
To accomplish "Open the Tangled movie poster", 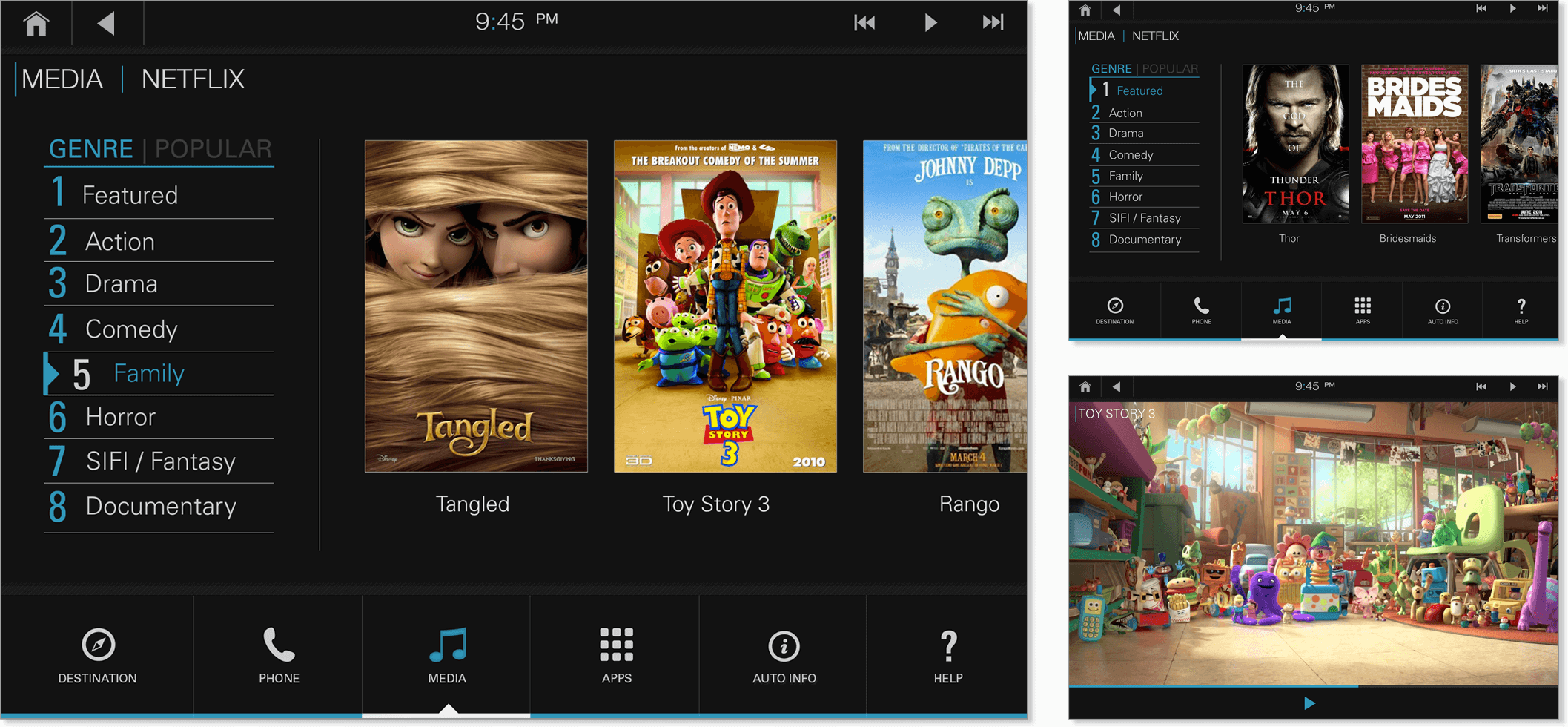I will pos(476,306).
